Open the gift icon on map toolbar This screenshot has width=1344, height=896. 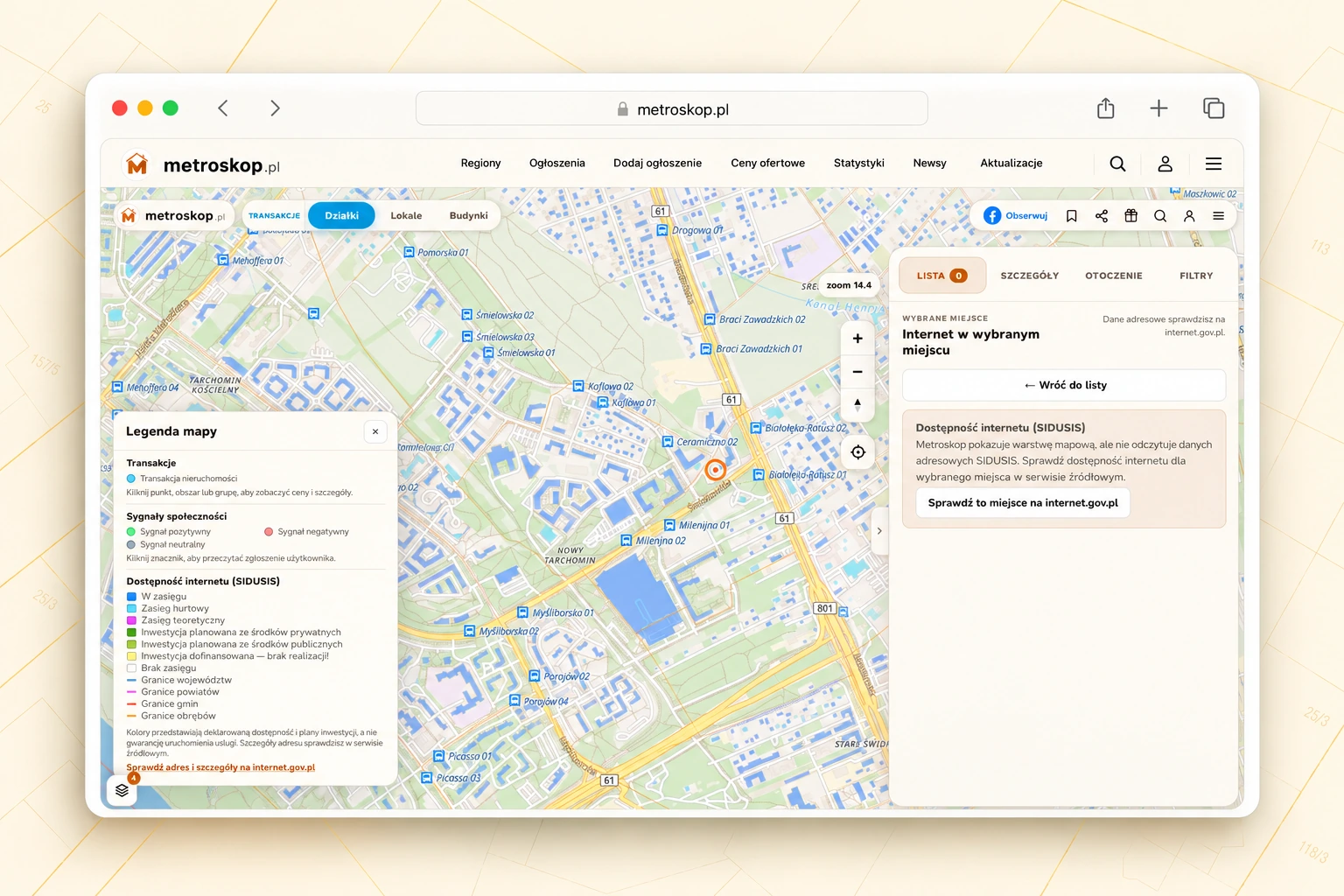pyautogui.click(x=1131, y=216)
